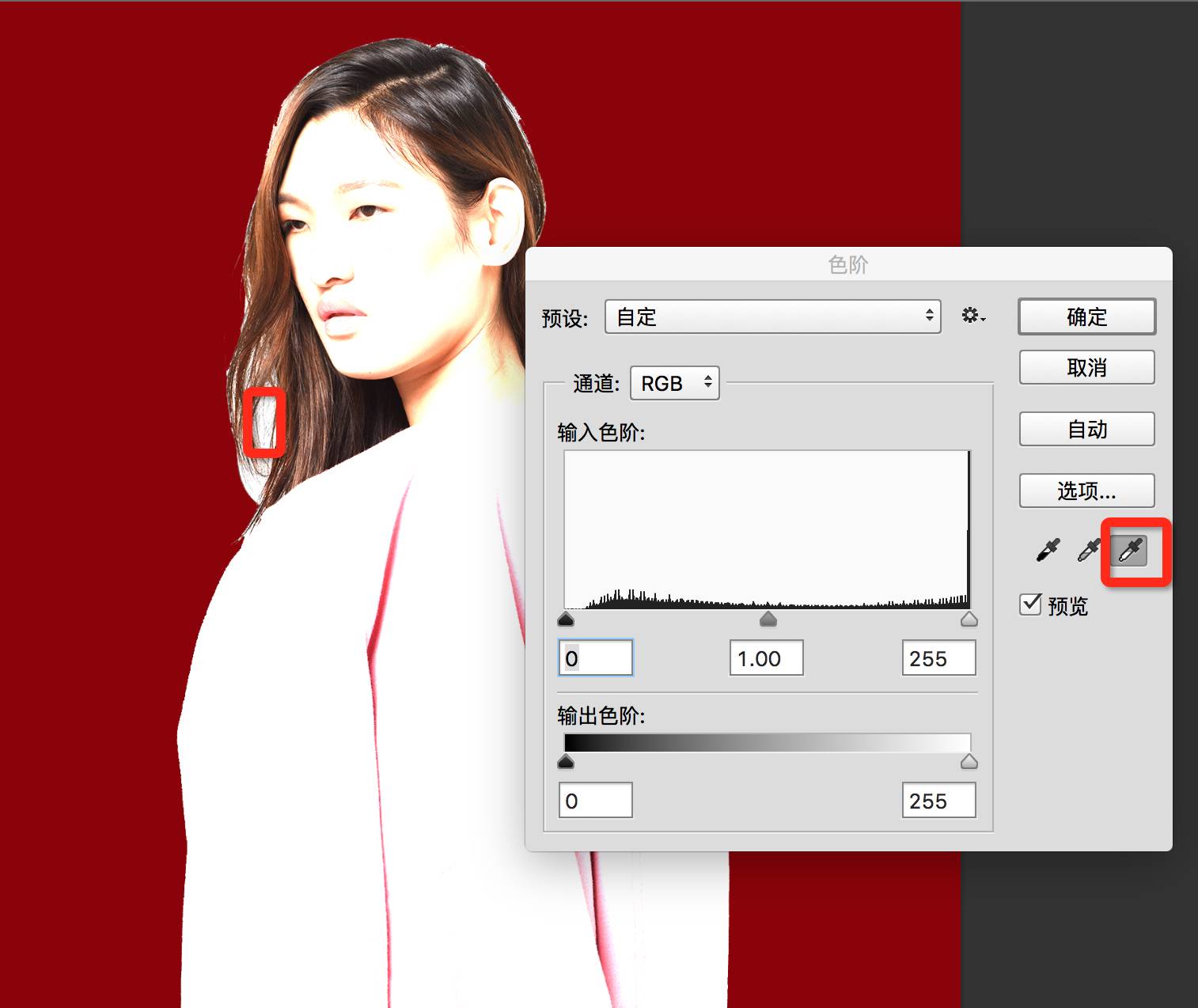The height and width of the screenshot is (1008, 1198).
Task: Click the output black slider handle
Action: (566, 761)
